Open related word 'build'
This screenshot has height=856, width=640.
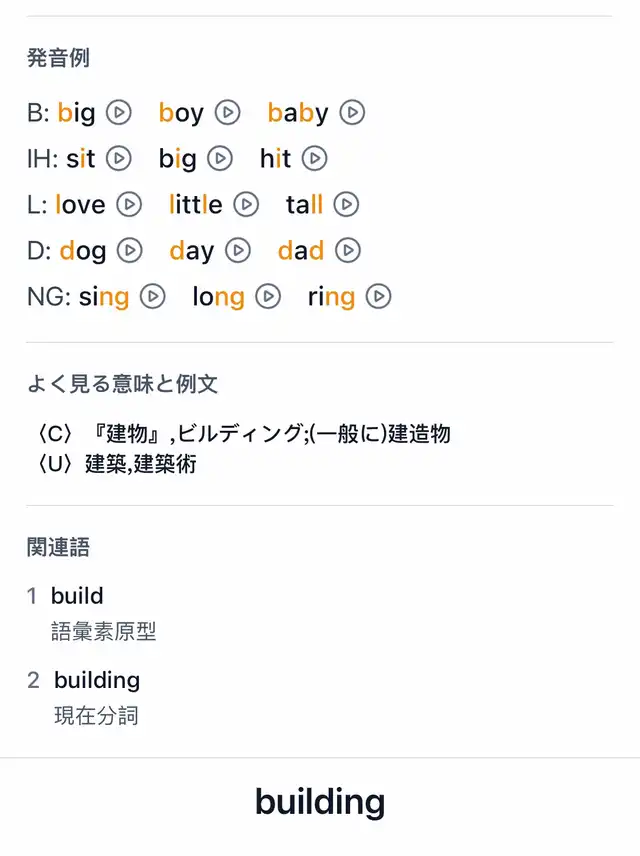[77, 596]
